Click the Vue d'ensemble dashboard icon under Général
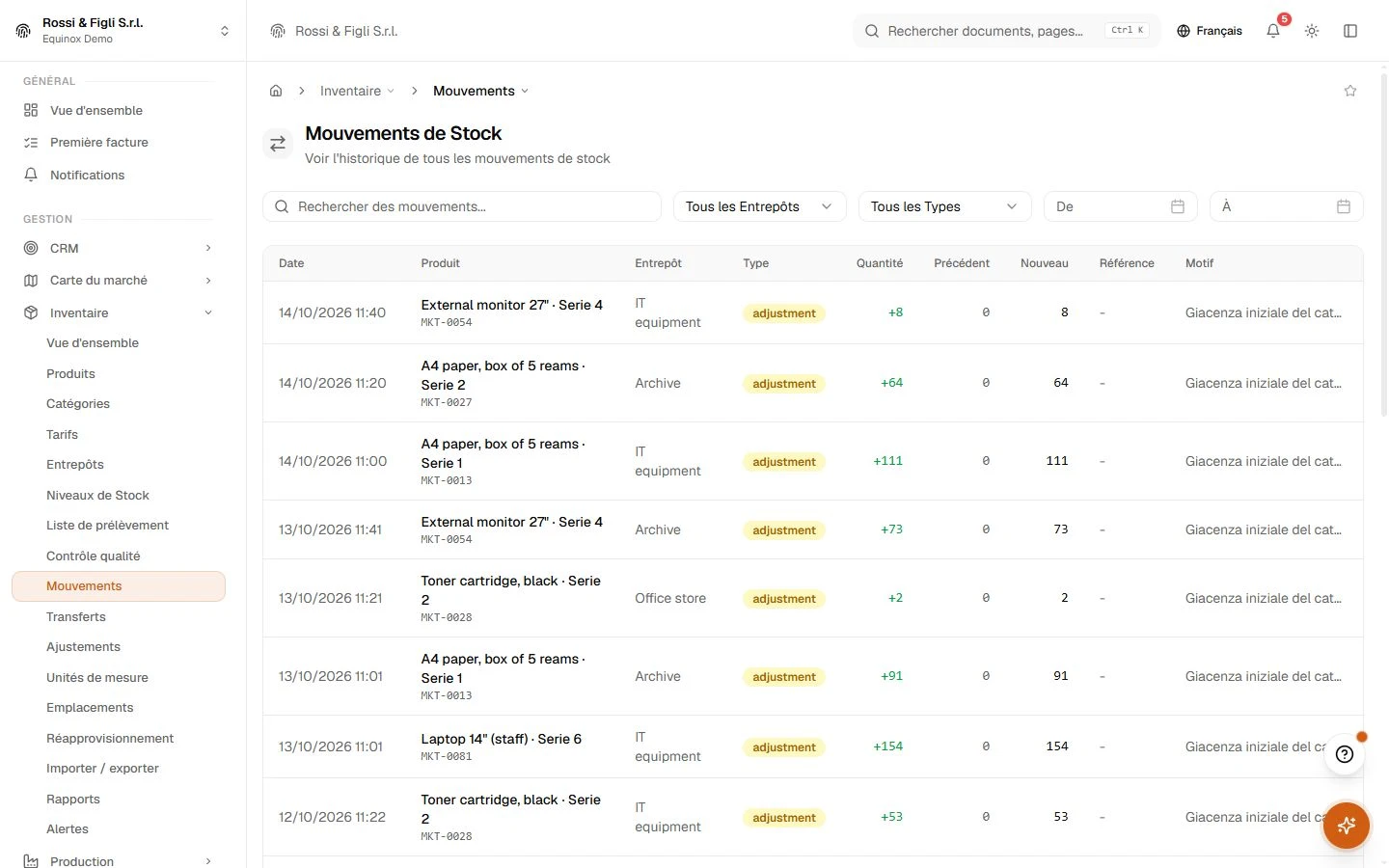This screenshot has height=868, width=1389. [31, 110]
